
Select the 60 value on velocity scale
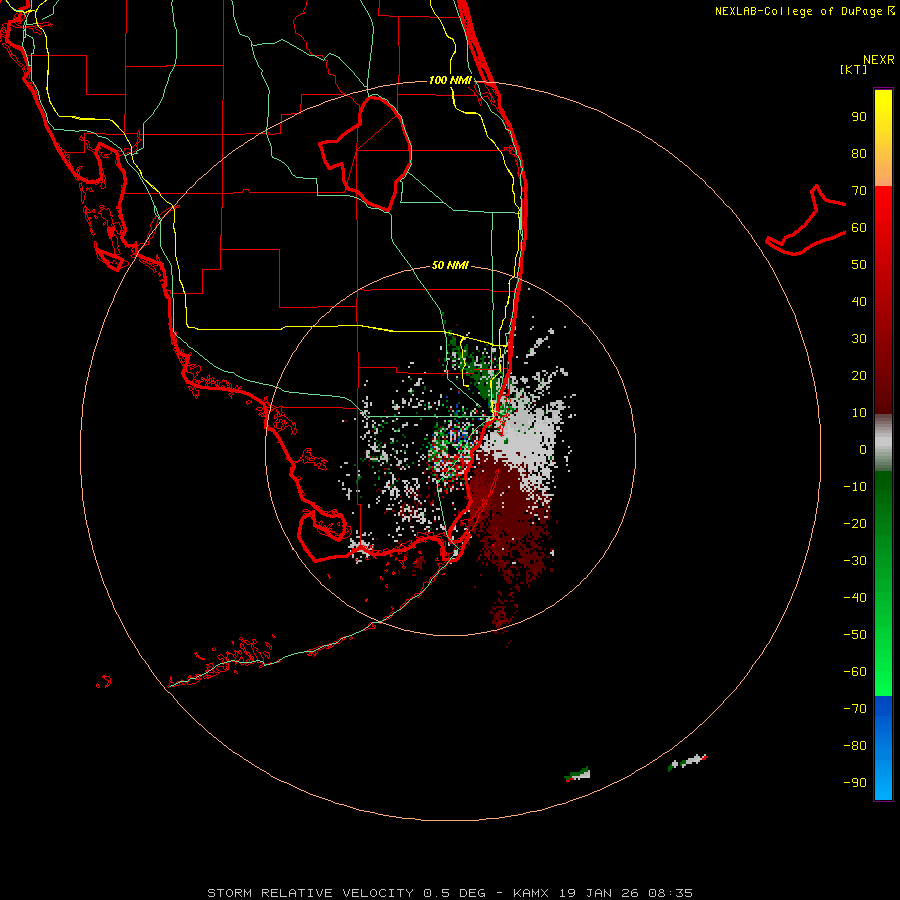coord(859,228)
